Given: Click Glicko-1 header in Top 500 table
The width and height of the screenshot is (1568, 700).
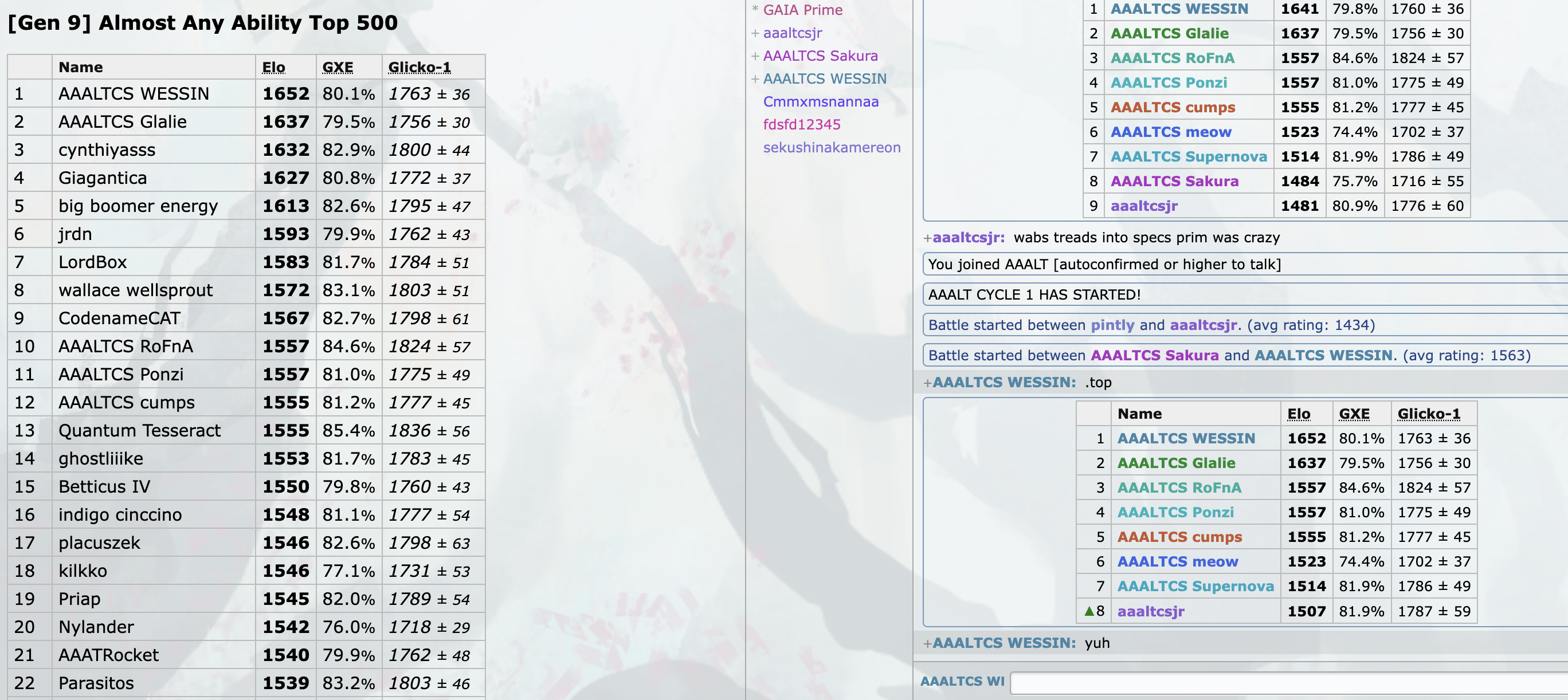Looking at the screenshot, I should [x=419, y=68].
